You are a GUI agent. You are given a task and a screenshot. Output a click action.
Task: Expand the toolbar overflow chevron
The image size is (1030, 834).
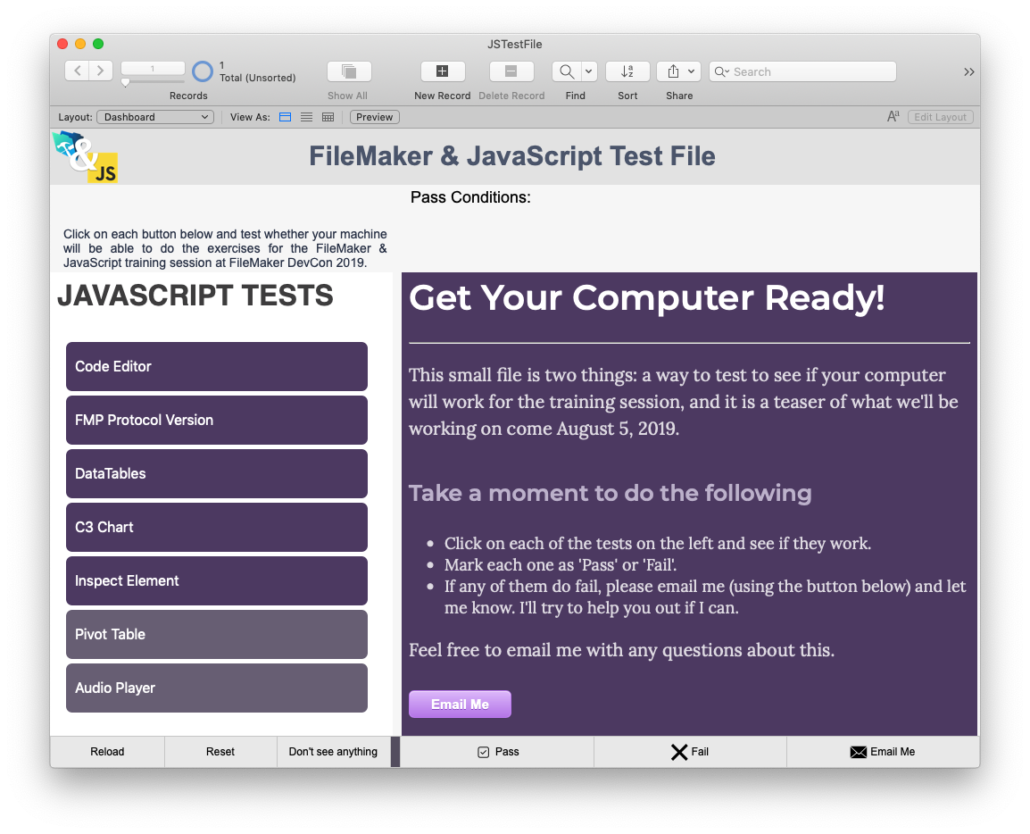(x=968, y=71)
